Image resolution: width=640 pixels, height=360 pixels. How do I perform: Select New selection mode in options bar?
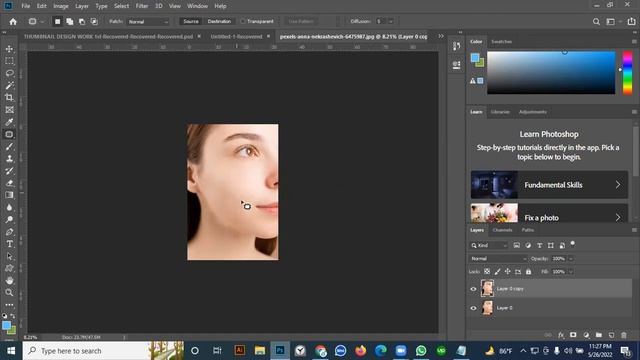[58, 22]
